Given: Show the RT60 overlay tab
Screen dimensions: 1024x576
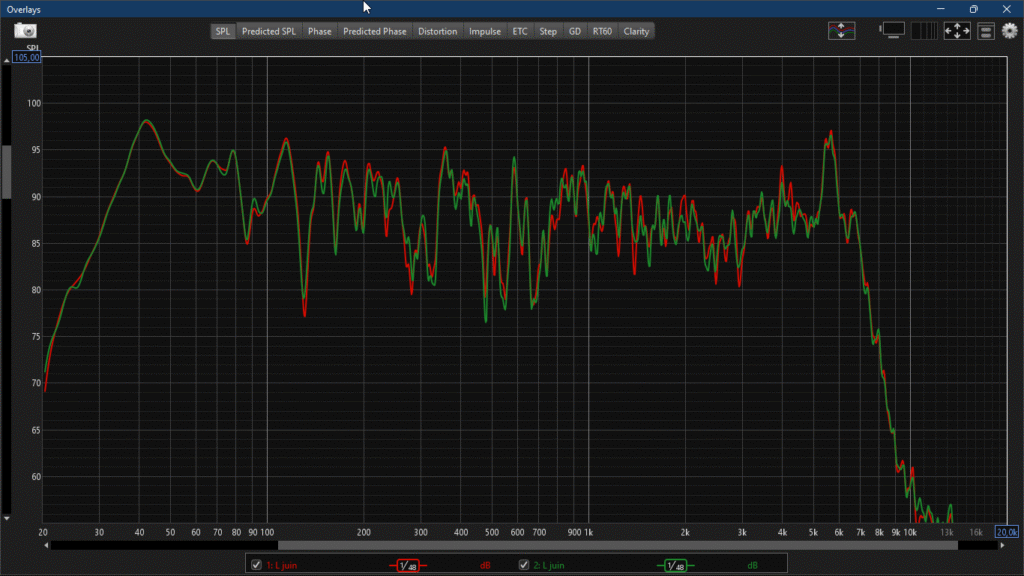Looking at the screenshot, I should pos(602,31).
